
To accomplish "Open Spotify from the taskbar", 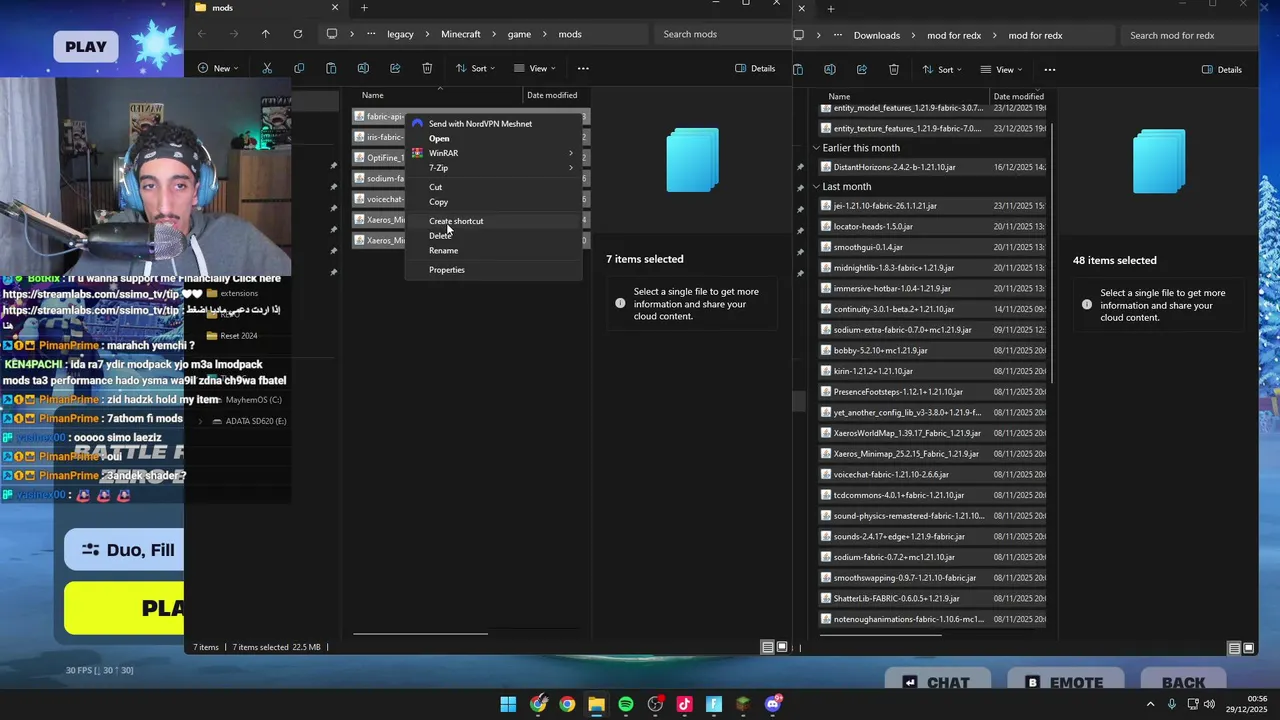I will click(626, 704).
